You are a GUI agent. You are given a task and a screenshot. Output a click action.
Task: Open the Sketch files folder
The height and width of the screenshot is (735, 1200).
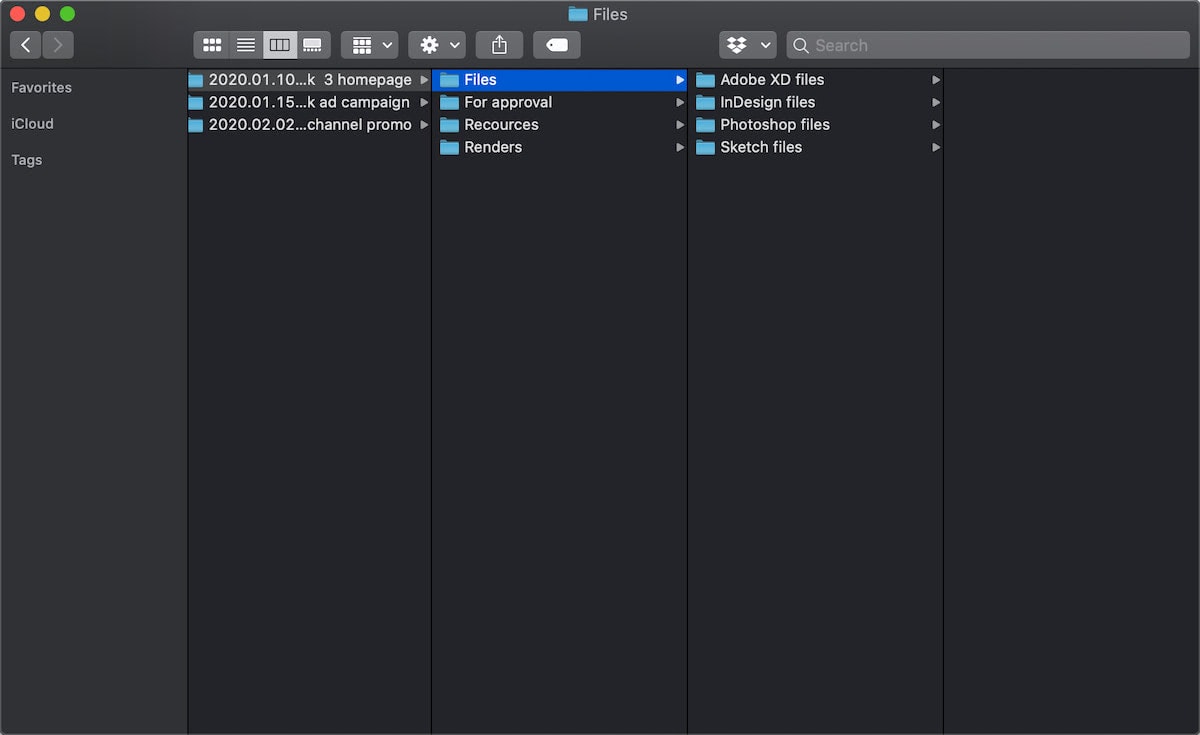[816, 147]
